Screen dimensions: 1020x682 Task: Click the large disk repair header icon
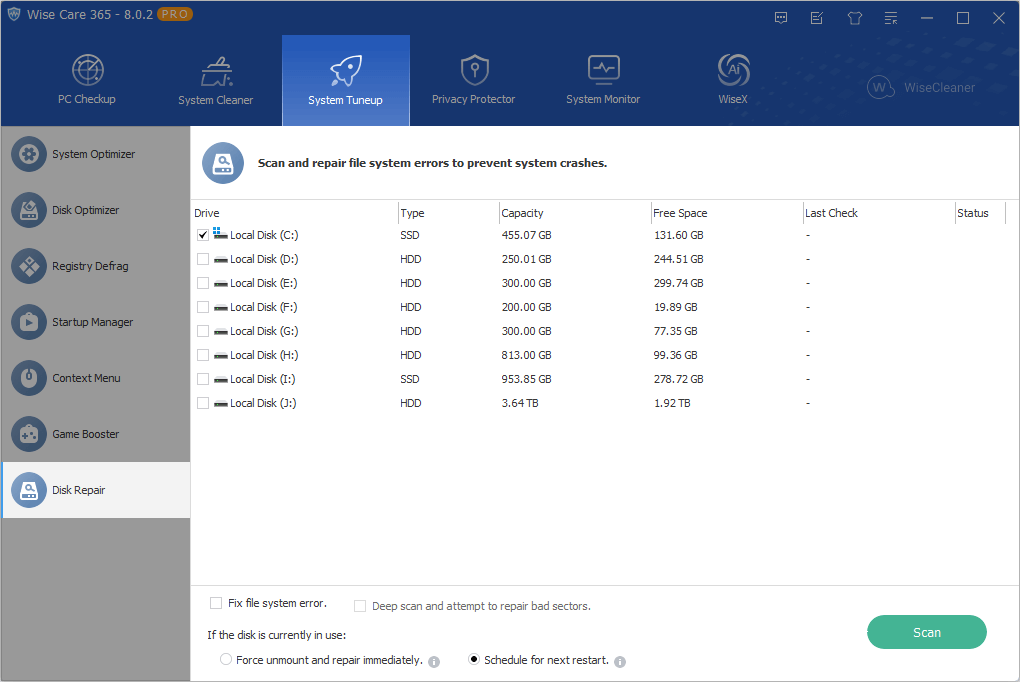coord(223,163)
